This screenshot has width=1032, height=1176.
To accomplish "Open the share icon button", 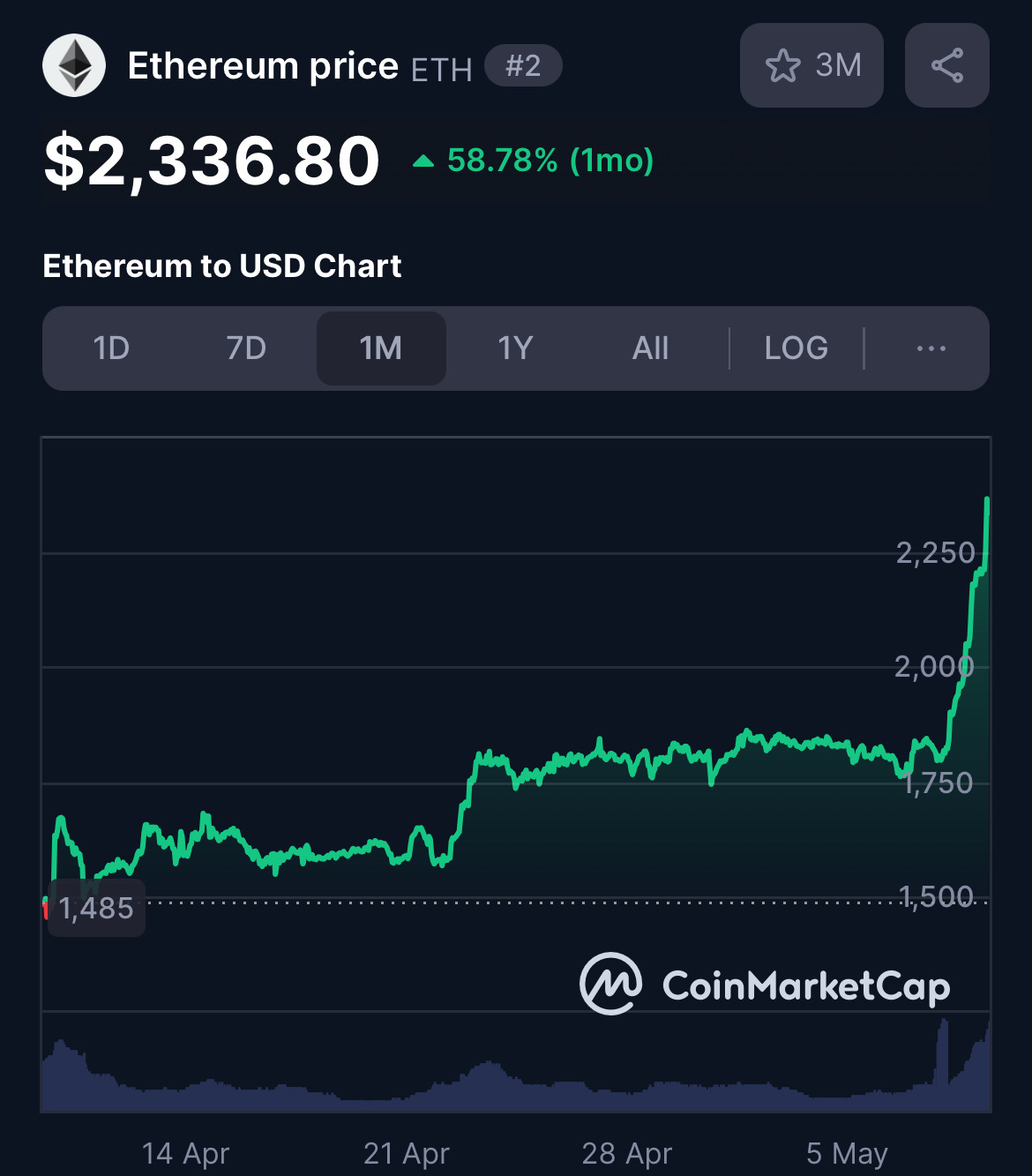I will coord(946,65).
